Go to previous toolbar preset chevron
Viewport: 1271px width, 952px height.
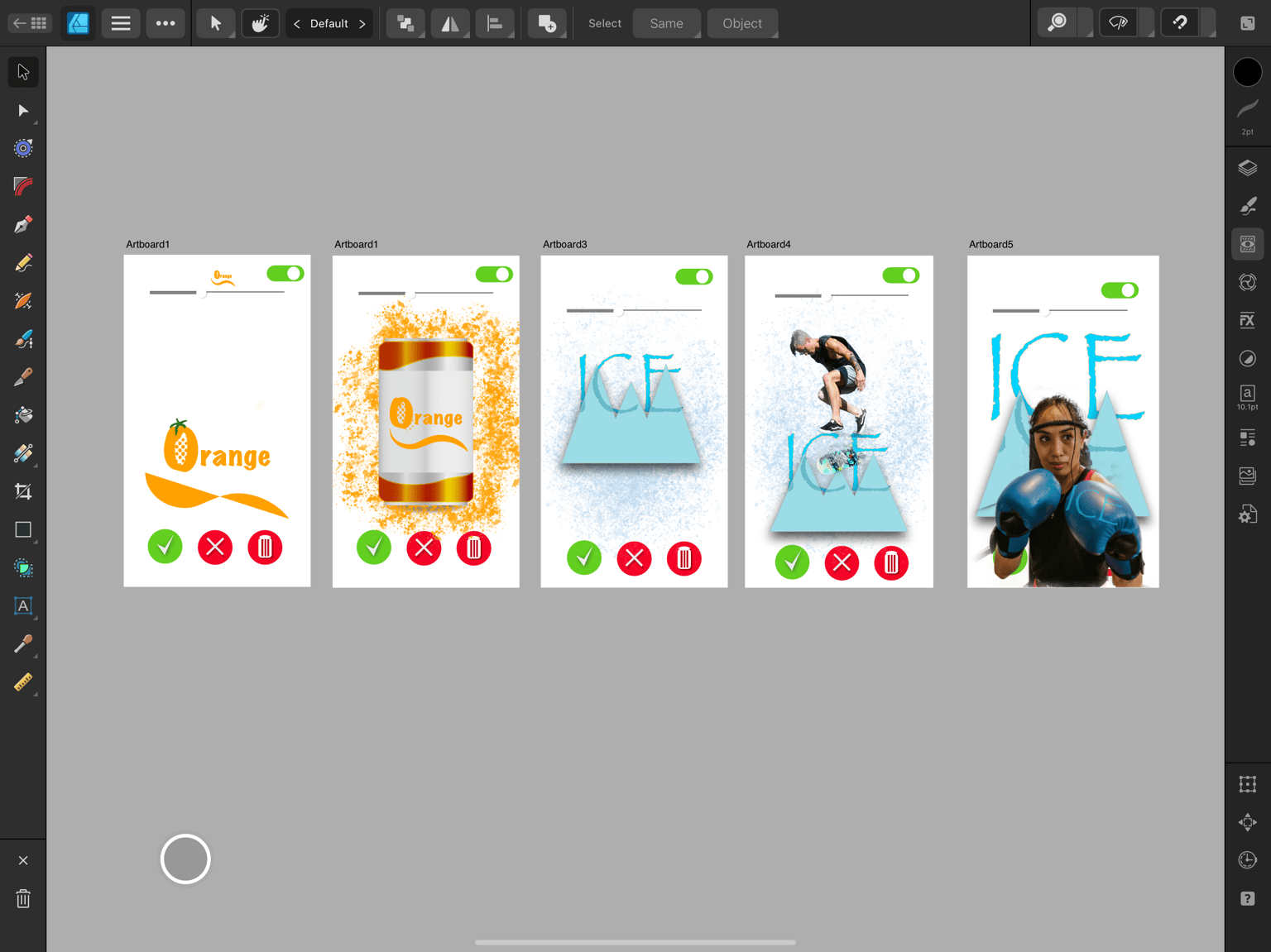click(297, 23)
